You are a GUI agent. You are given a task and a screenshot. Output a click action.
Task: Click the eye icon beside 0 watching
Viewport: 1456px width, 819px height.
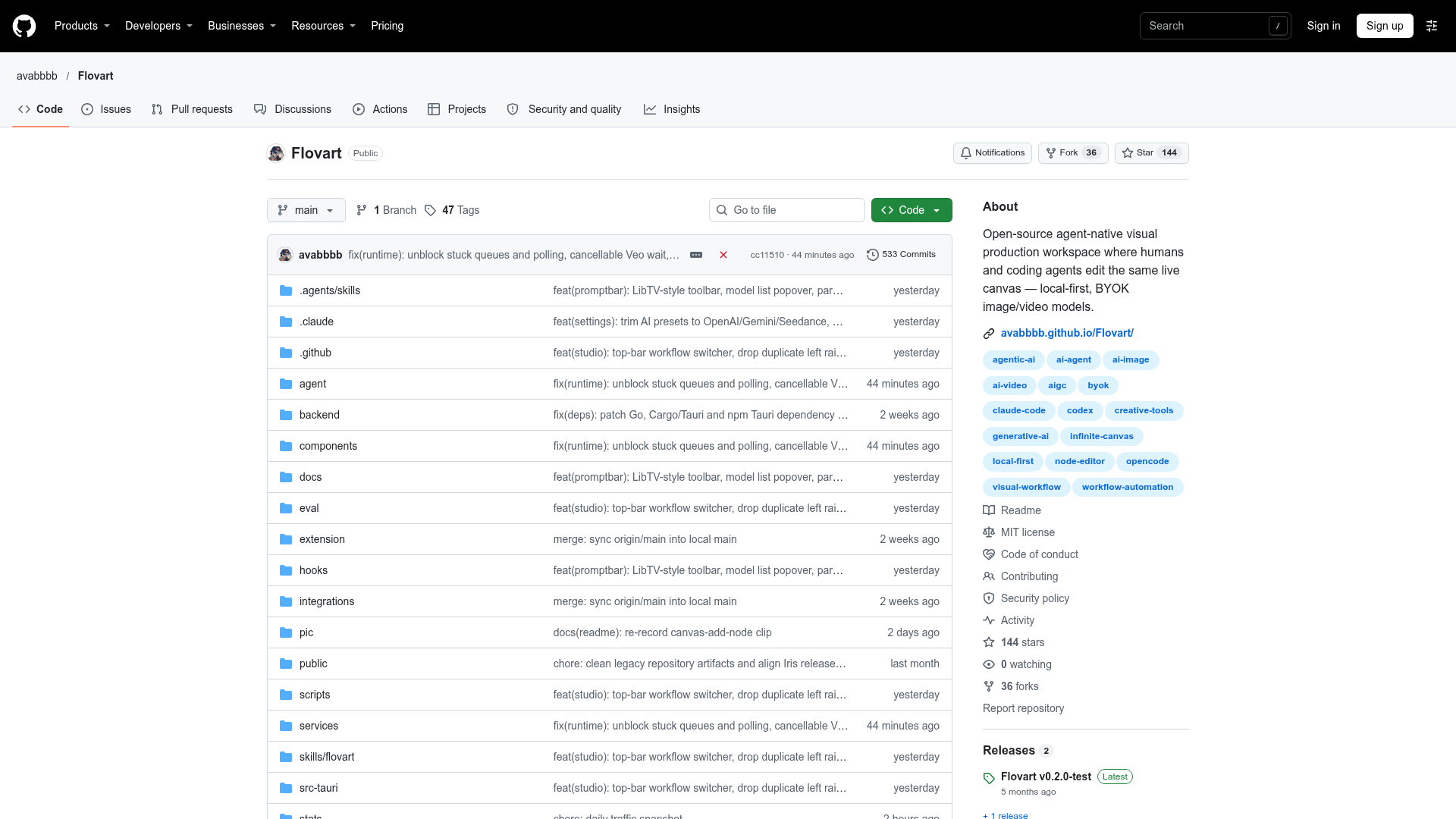(989, 664)
